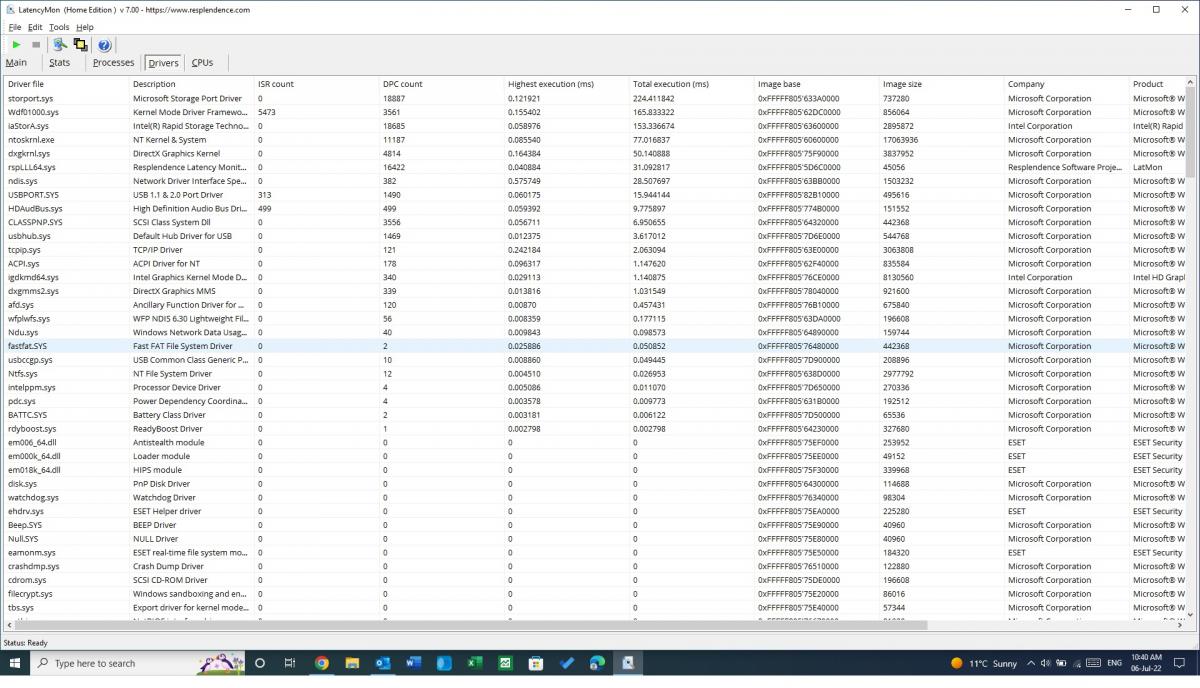This screenshot has height=688, width=1200.
Task: Click the 'Battery Class Driver' description cell
Action: tap(169, 415)
